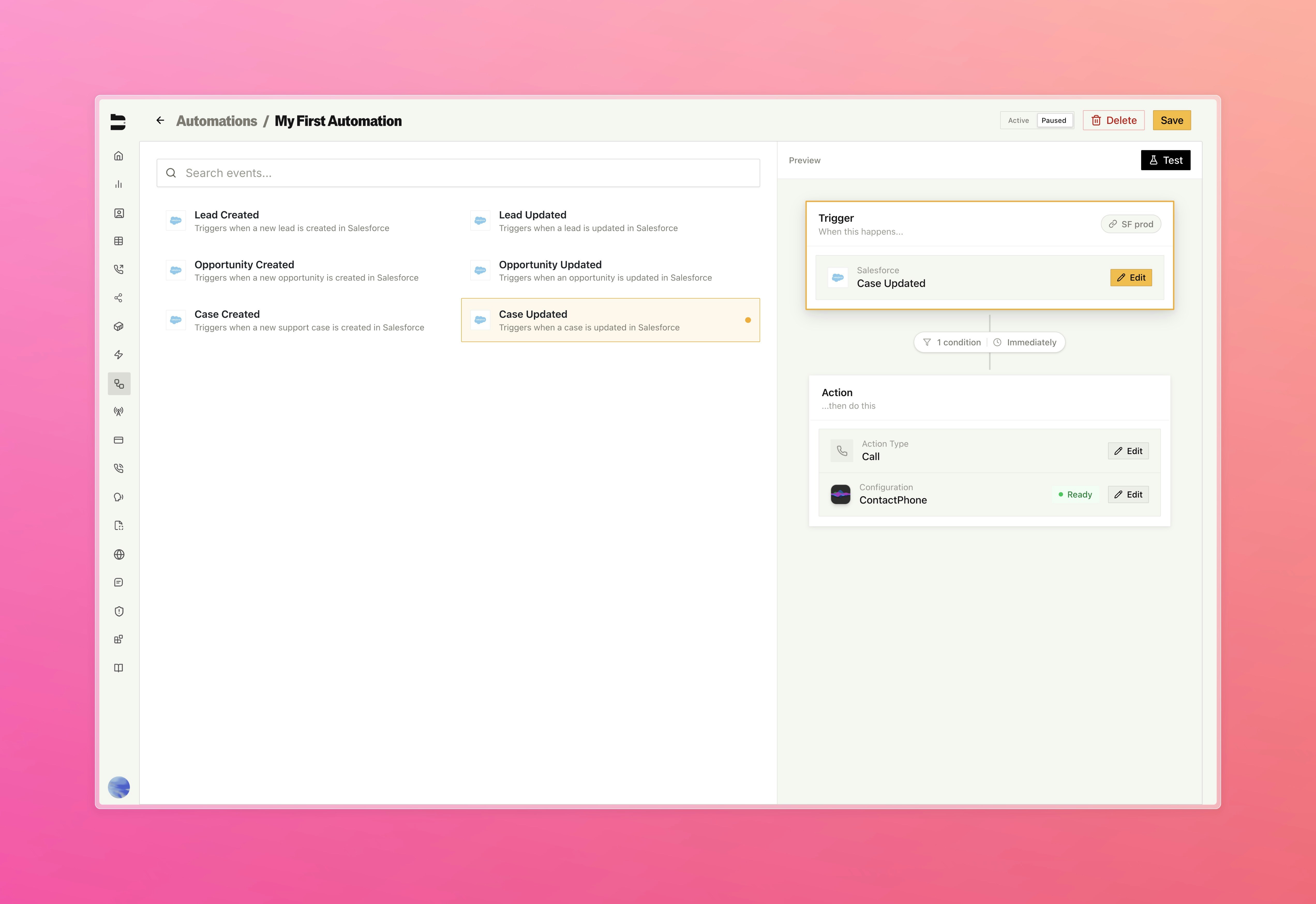The height and width of the screenshot is (904, 1316).
Task: Open the Analytics bar-chart icon in sidebar
Action: [119, 184]
